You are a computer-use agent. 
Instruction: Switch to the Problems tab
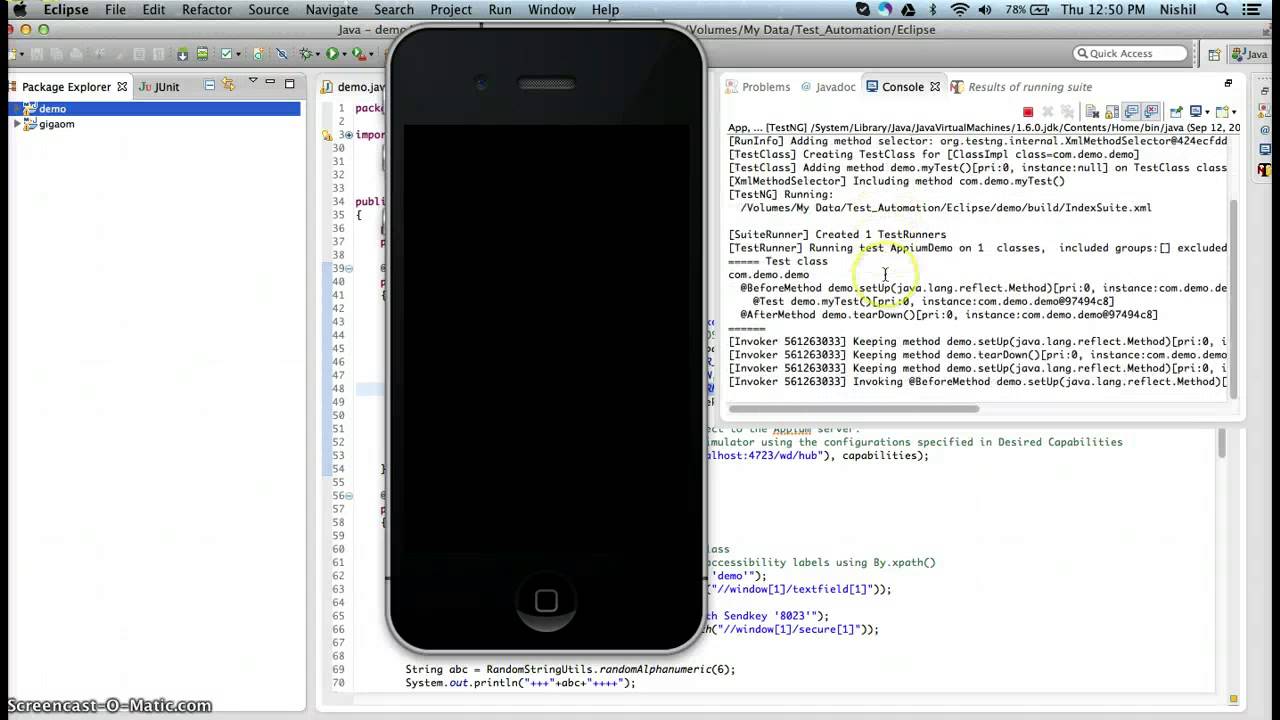pos(758,87)
